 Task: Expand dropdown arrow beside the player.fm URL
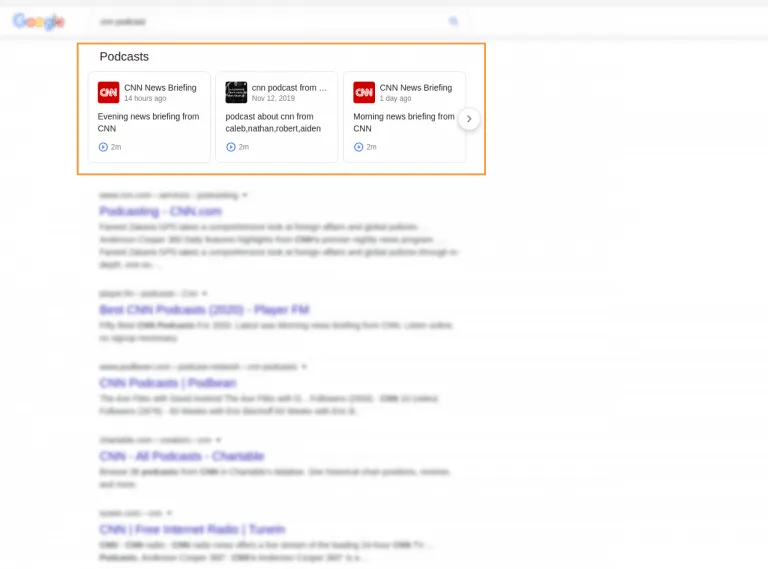(205, 294)
